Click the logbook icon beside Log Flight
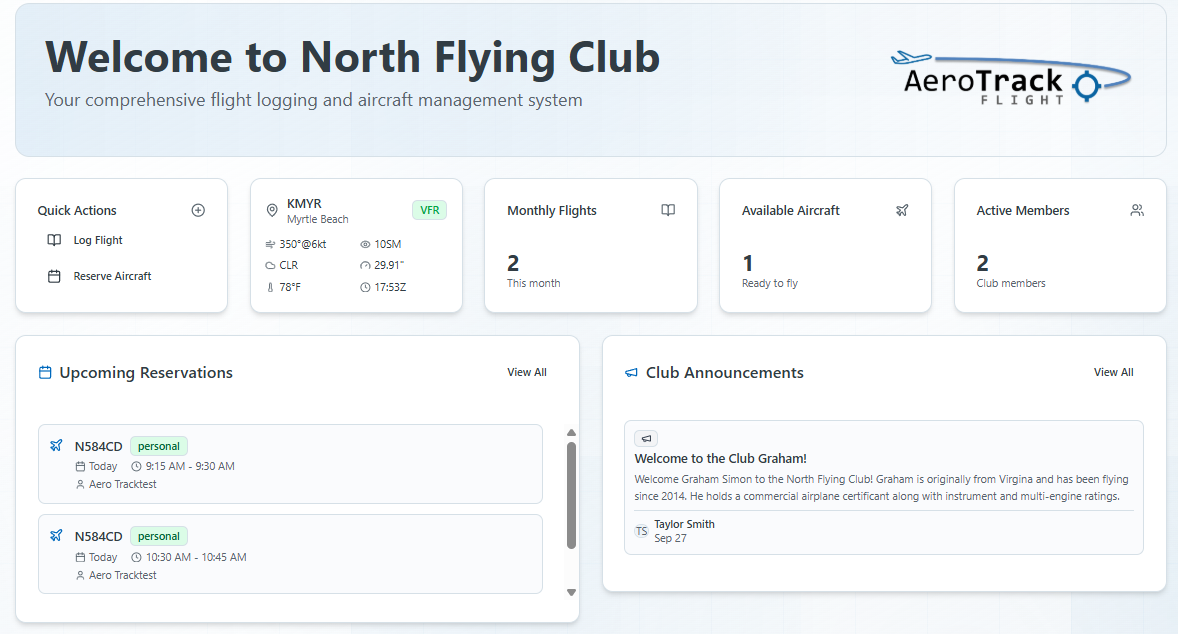 pyautogui.click(x=57, y=240)
